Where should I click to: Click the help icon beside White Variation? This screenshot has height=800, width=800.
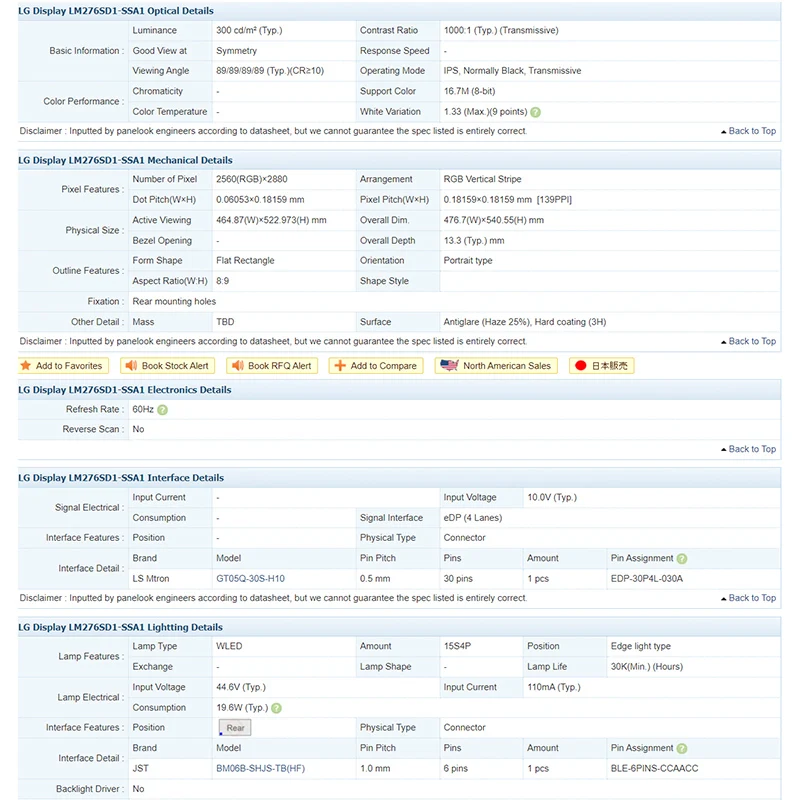[x=535, y=112]
